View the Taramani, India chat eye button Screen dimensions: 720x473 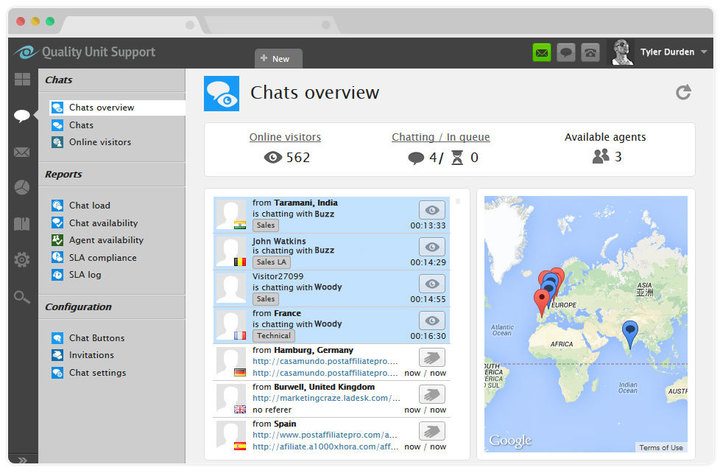tap(432, 210)
